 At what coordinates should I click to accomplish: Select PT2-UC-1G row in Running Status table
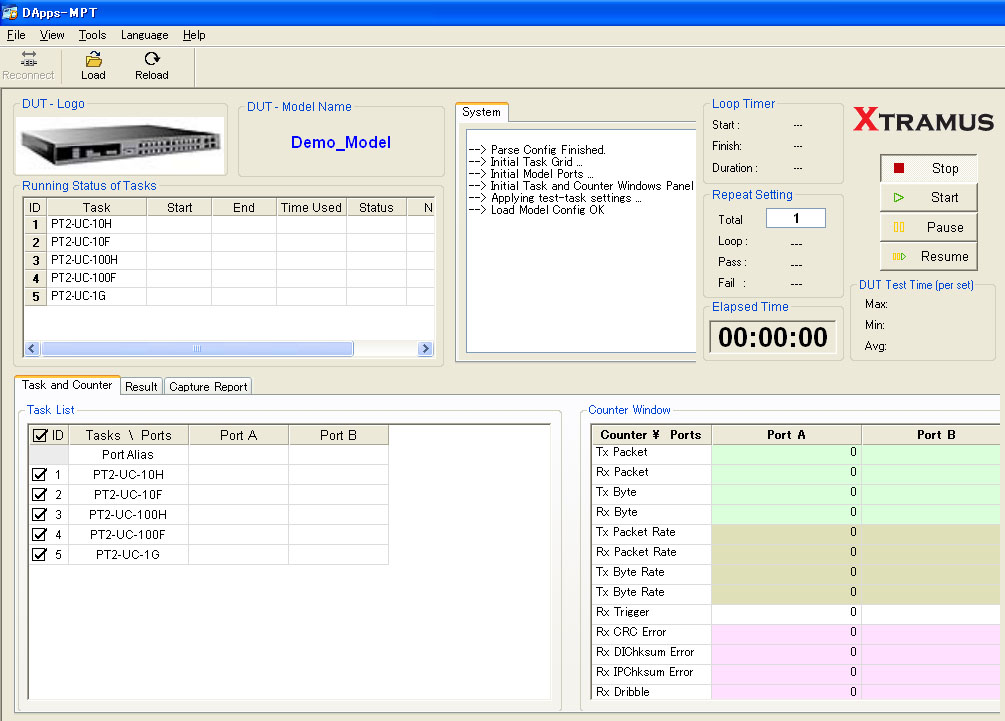[229, 296]
